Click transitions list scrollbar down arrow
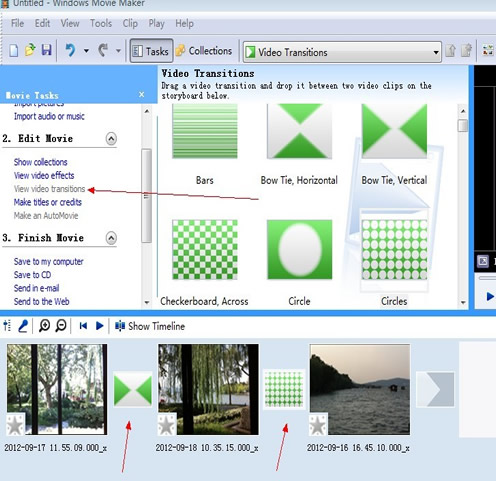The height and width of the screenshot is (481, 496). click(463, 302)
